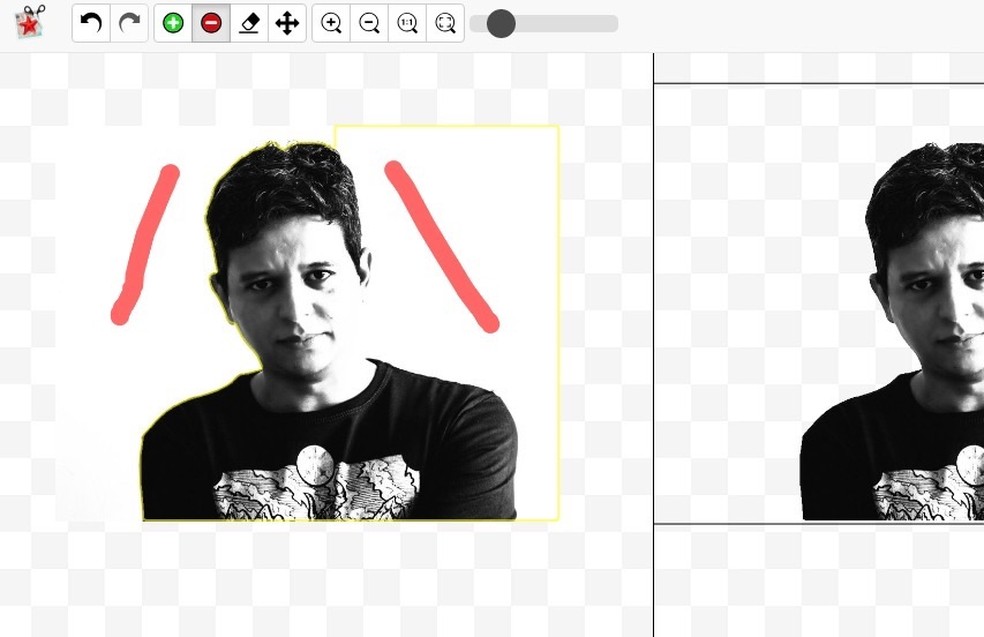Select the green Keep marker tool
984x637 pixels.
tap(171, 23)
